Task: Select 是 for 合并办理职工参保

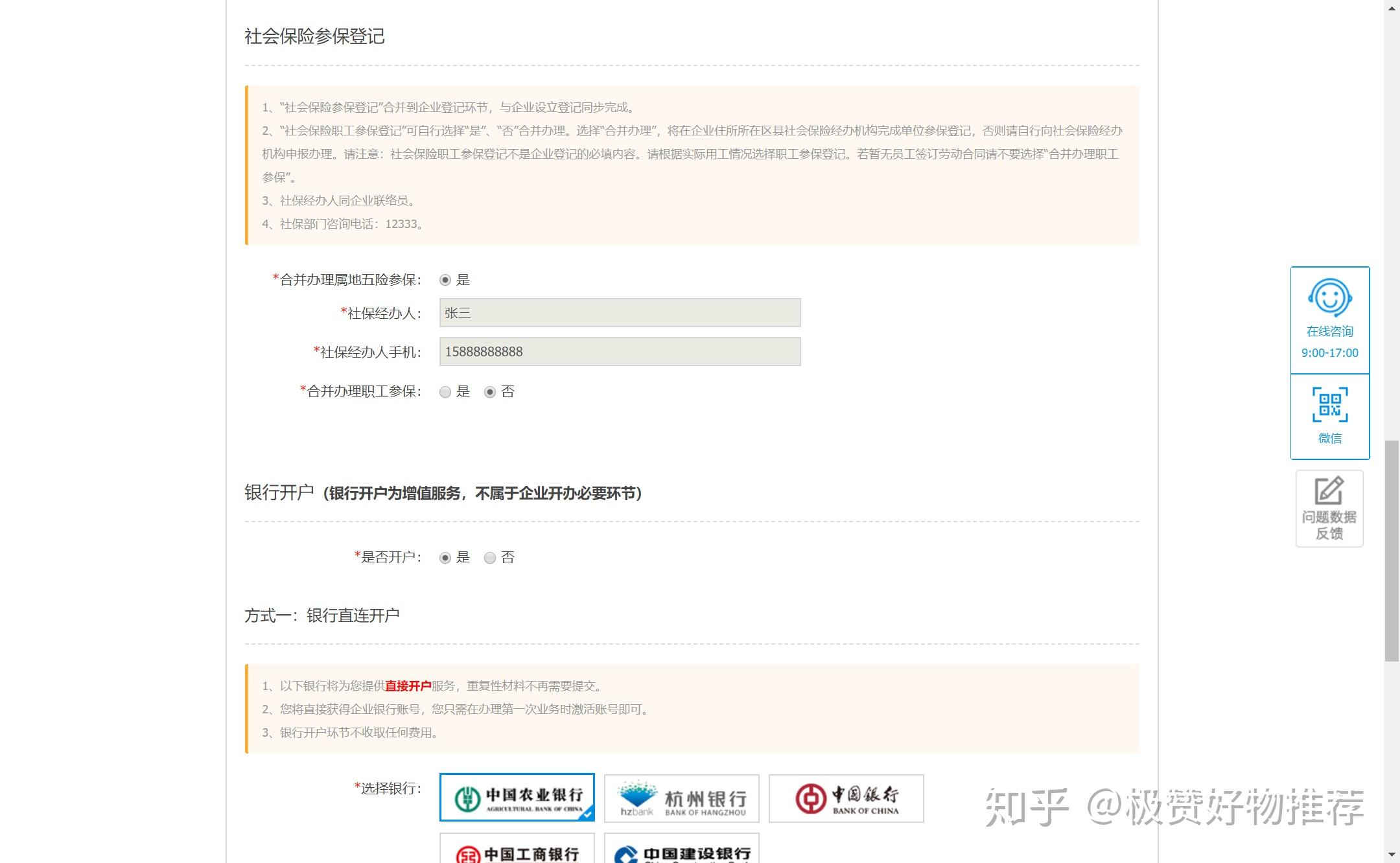Action: tap(445, 391)
